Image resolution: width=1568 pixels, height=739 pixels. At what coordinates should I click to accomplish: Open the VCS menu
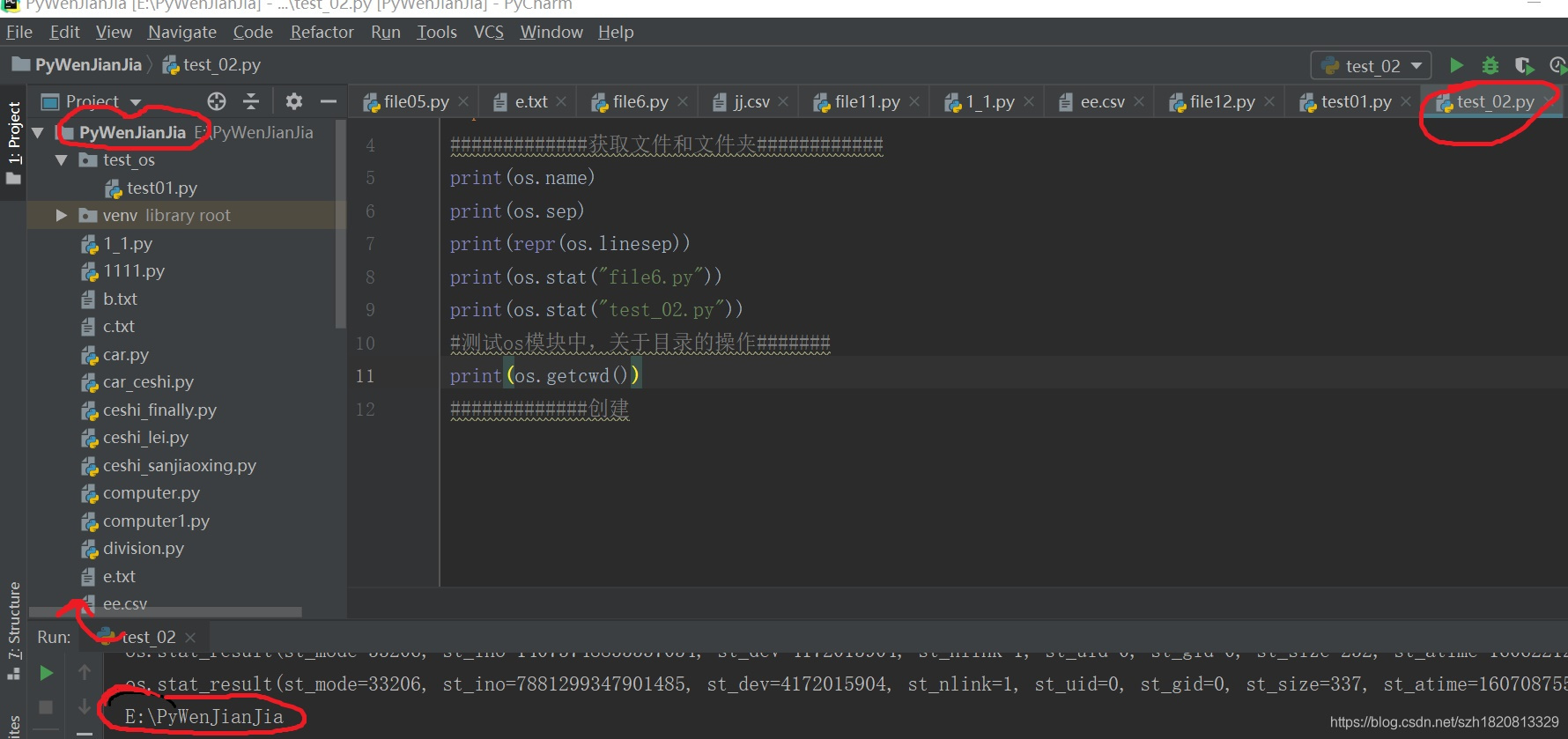coord(489,33)
